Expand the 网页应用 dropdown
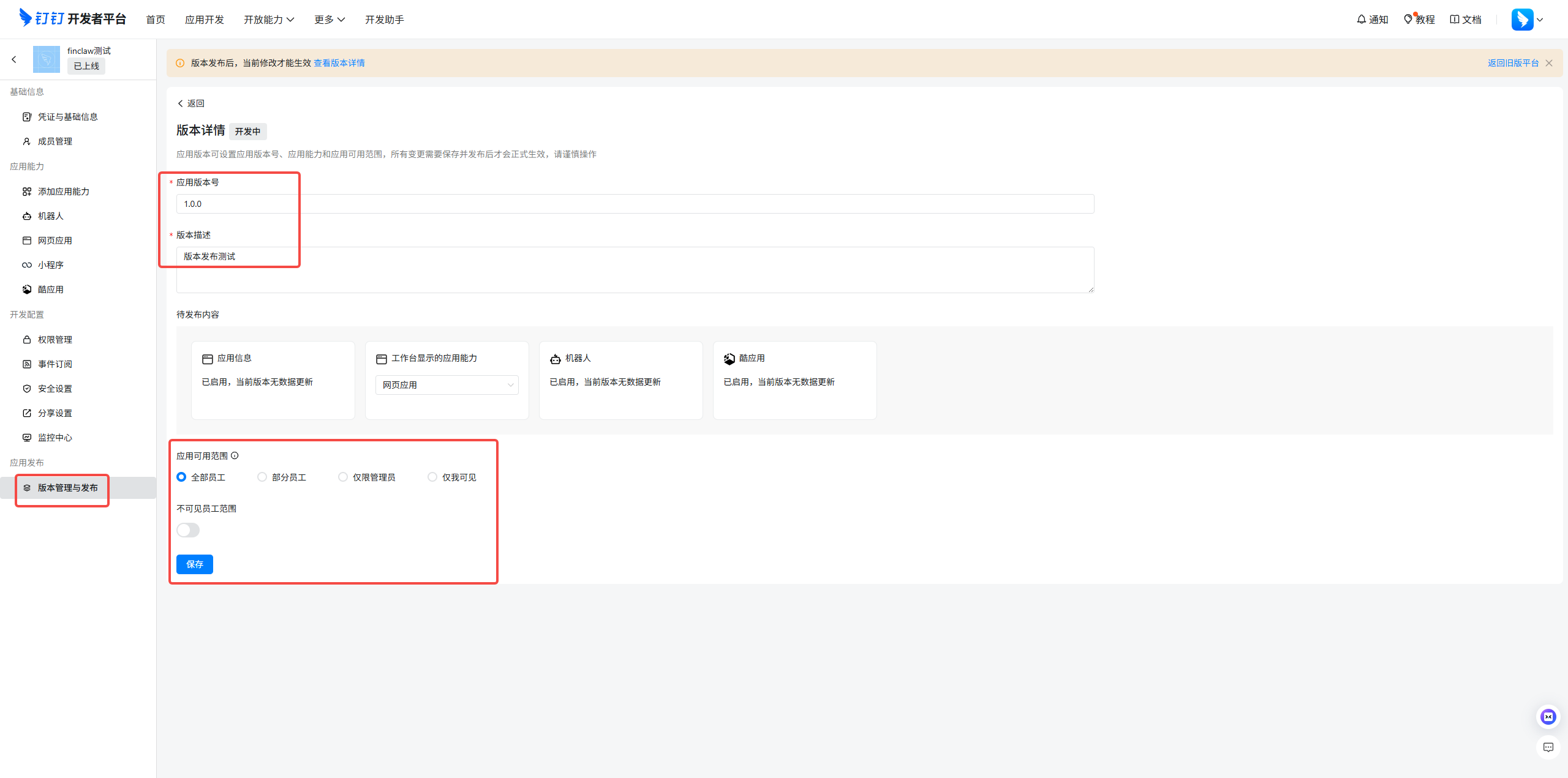The height and width of the screenshot is (778, 1568). click(447, 385)
